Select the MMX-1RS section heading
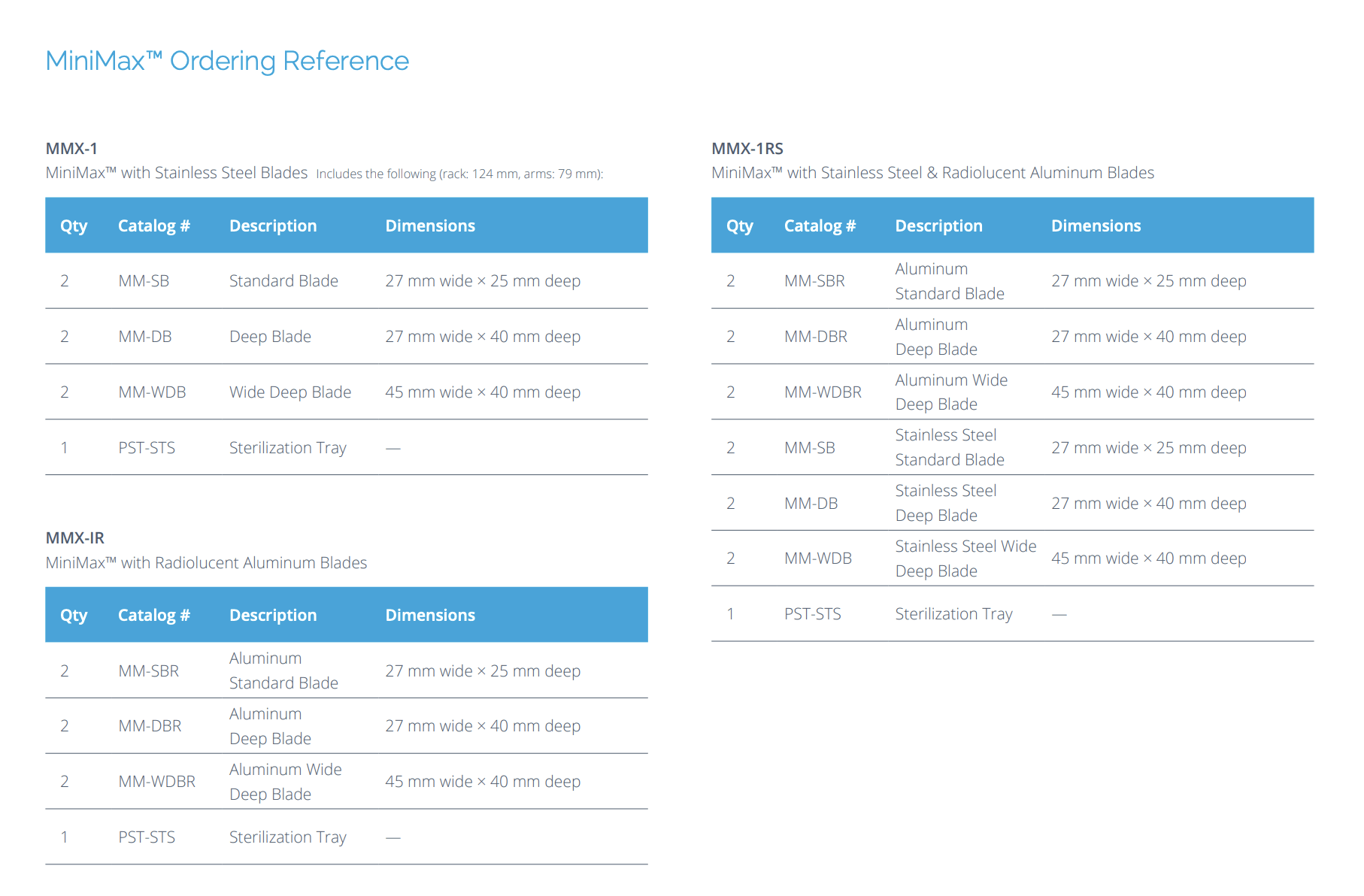 (x=747, y=149)
